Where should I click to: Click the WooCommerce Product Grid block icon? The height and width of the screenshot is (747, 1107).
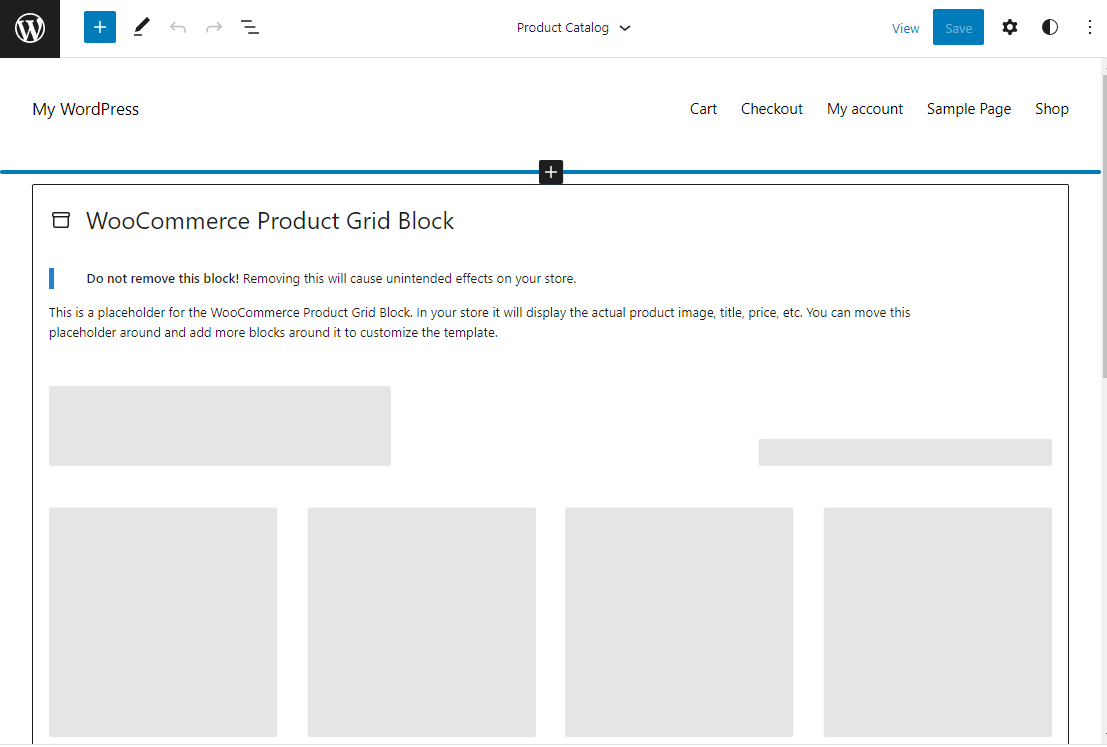click(61, 219)
